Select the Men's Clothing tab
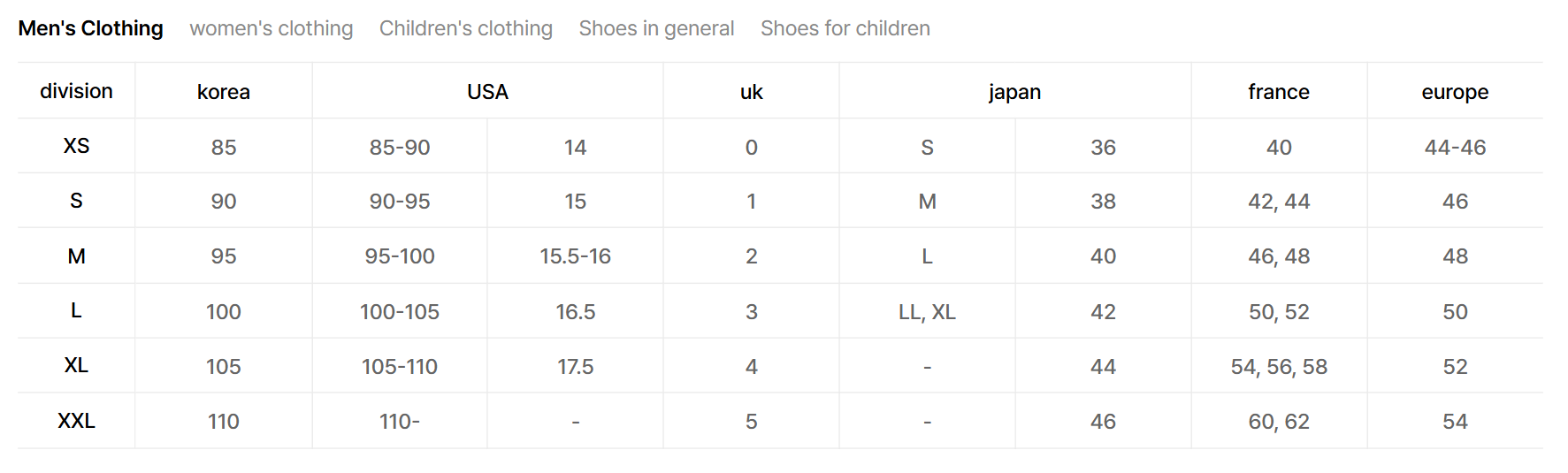Screen dimensions: 1568x473 90,28
